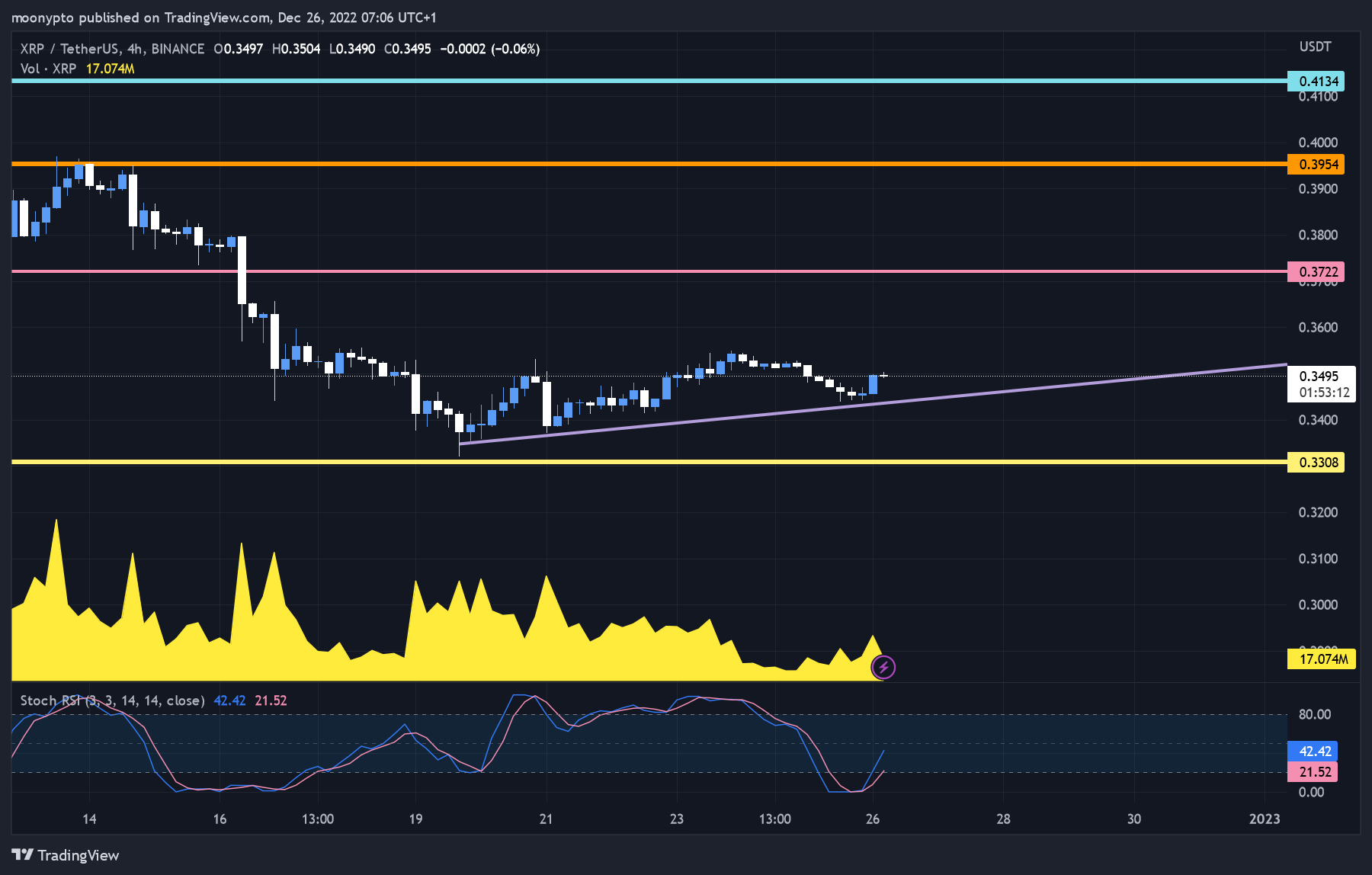Click the Vol · XRP indicator legend

[48, 69]
